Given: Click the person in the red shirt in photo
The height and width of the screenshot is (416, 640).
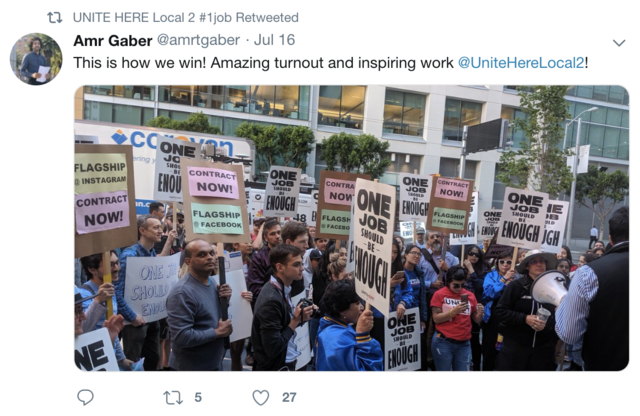Looking at the screenshot, I should [x=454, y=318].
